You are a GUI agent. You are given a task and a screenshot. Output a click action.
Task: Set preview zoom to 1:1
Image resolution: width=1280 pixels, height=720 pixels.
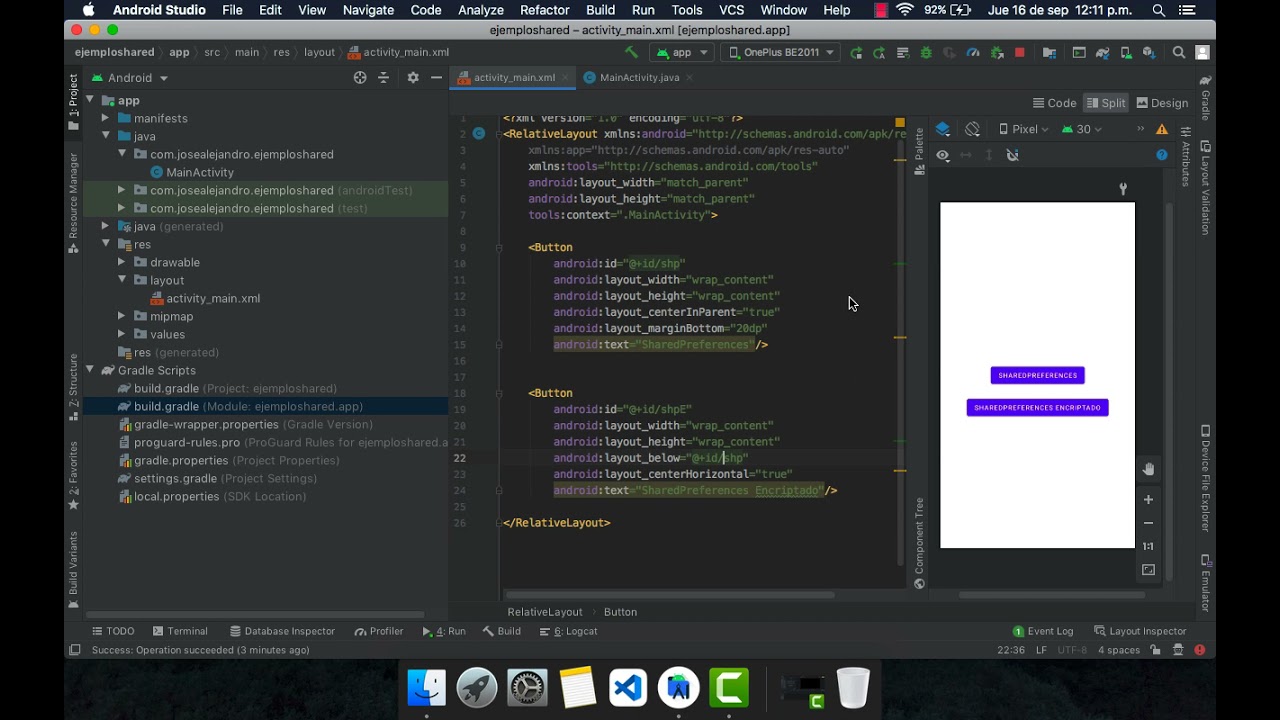[x=1148, y=546]
